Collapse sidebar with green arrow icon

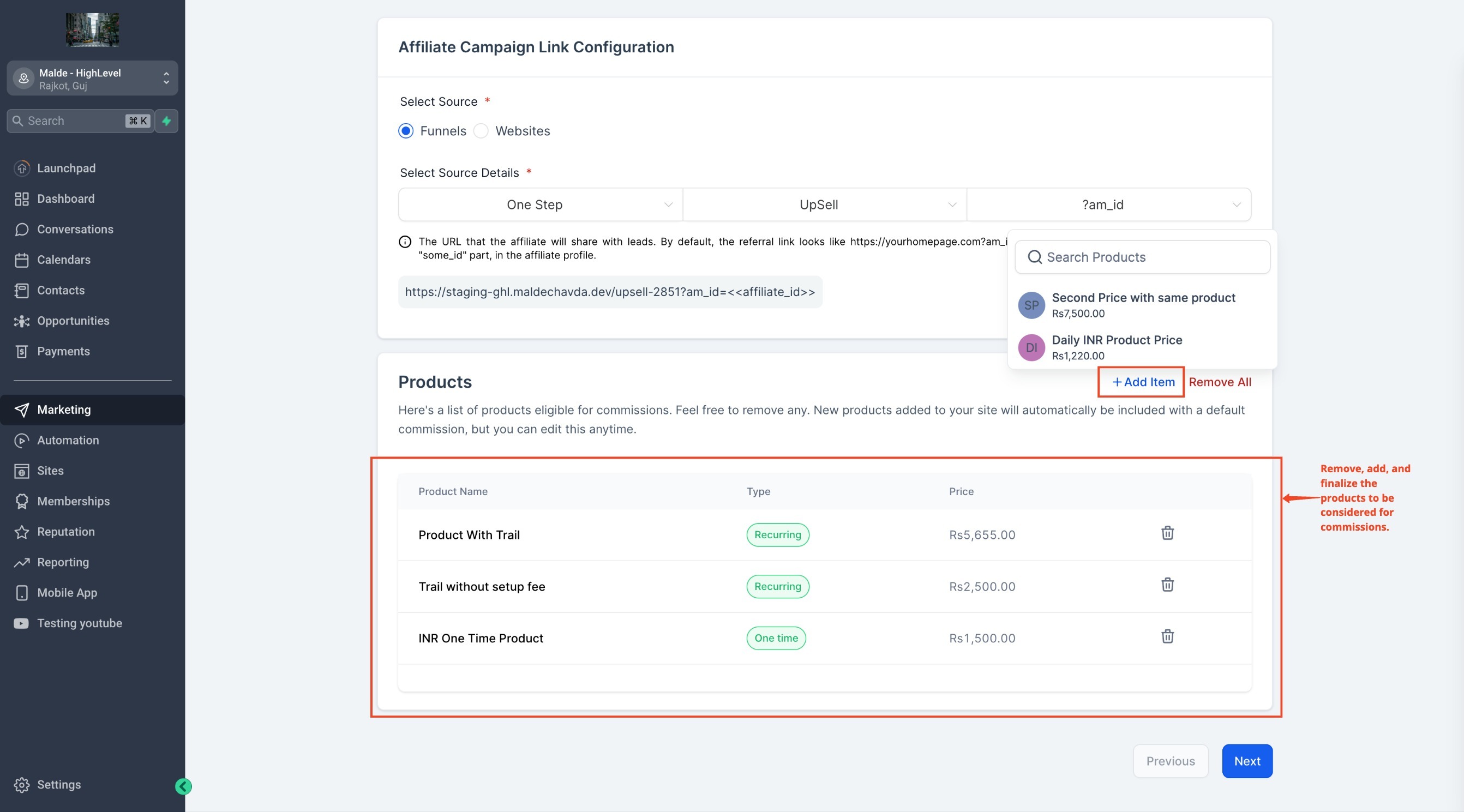click(183, 786)
